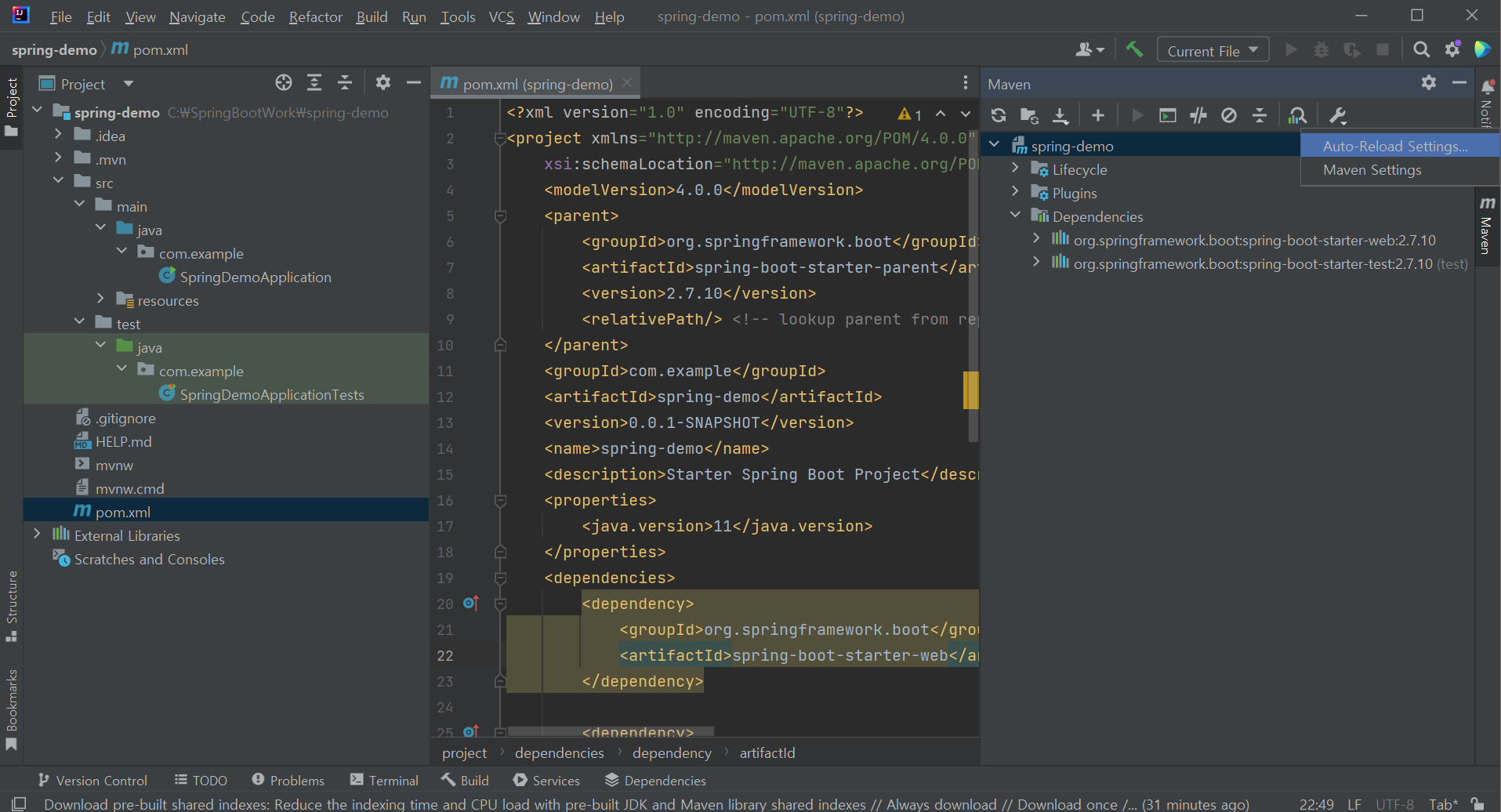The width and height of the screenshot is (1501, 812).
Task: Open the Navigate menu
Action: click(198, 16)
